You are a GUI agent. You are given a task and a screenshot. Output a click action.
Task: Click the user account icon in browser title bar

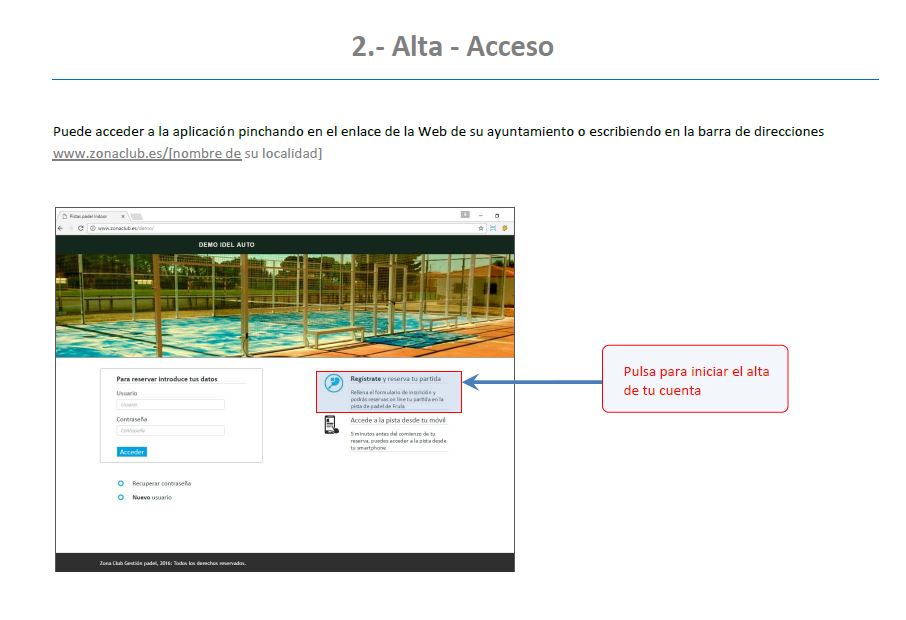pyautogui.click(x=465, y=214)
